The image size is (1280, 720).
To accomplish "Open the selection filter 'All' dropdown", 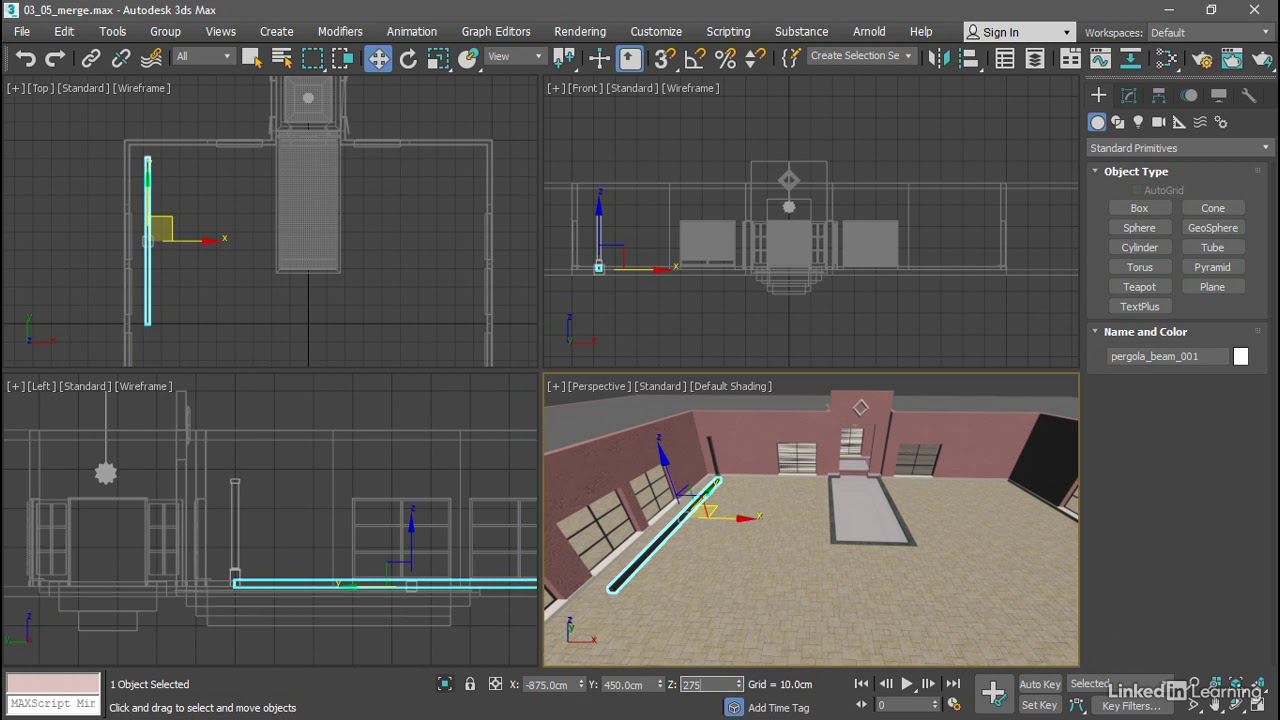I will coord(204,57).
